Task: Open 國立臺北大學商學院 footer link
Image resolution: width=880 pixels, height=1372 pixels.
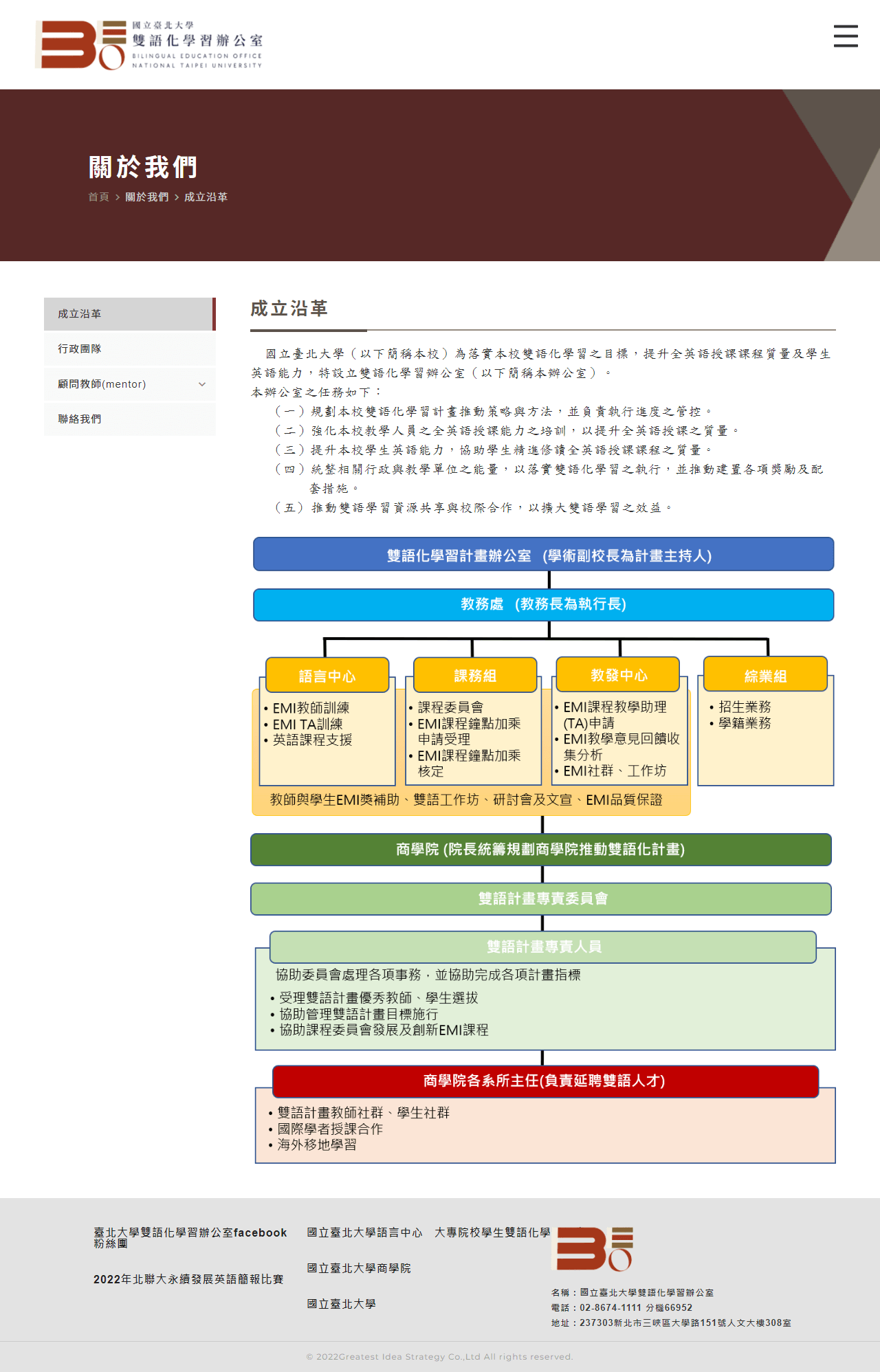Action: [x=359, y=1268]
